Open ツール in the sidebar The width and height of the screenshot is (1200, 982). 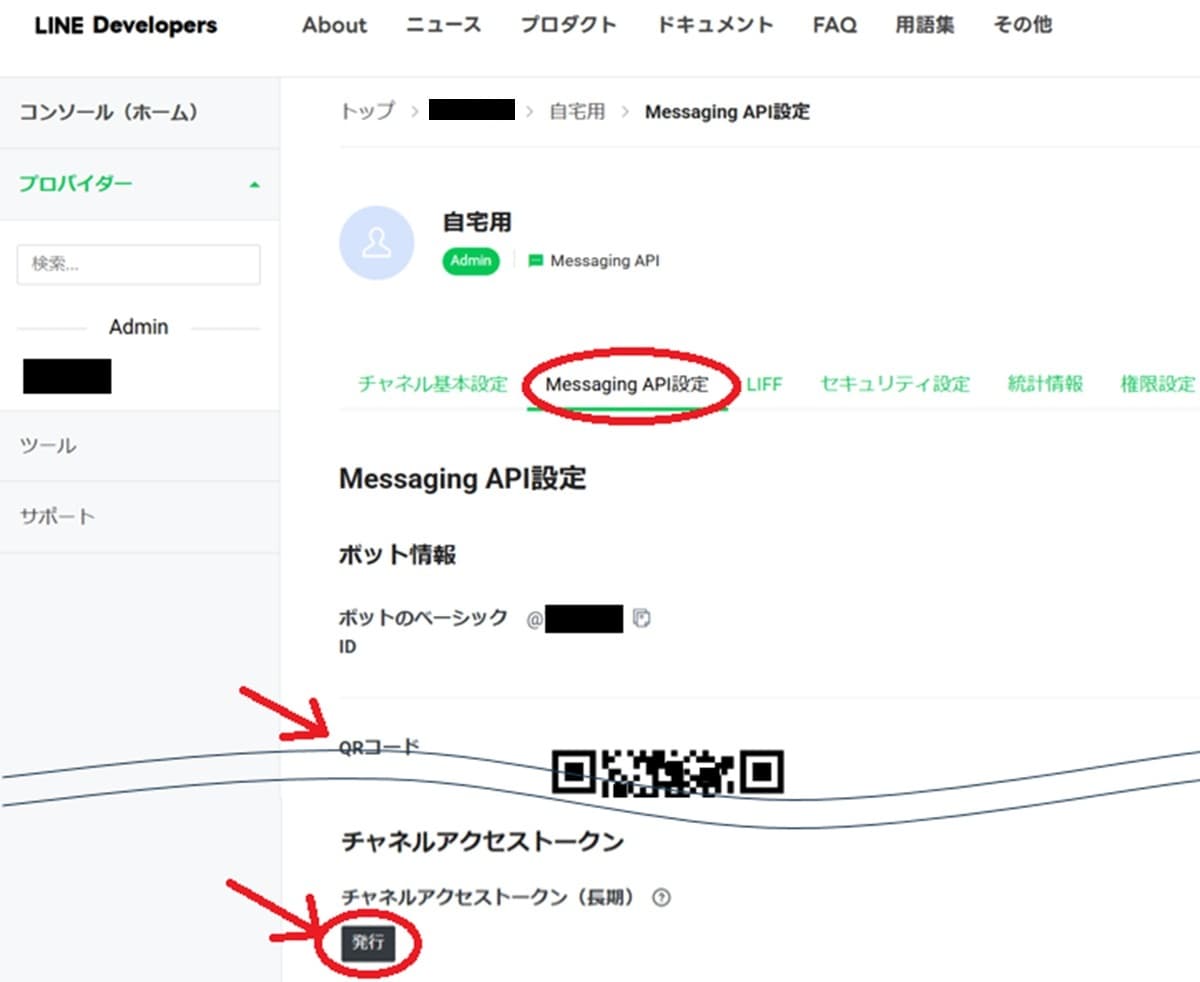pyautogui.click(x=48, y=446)
